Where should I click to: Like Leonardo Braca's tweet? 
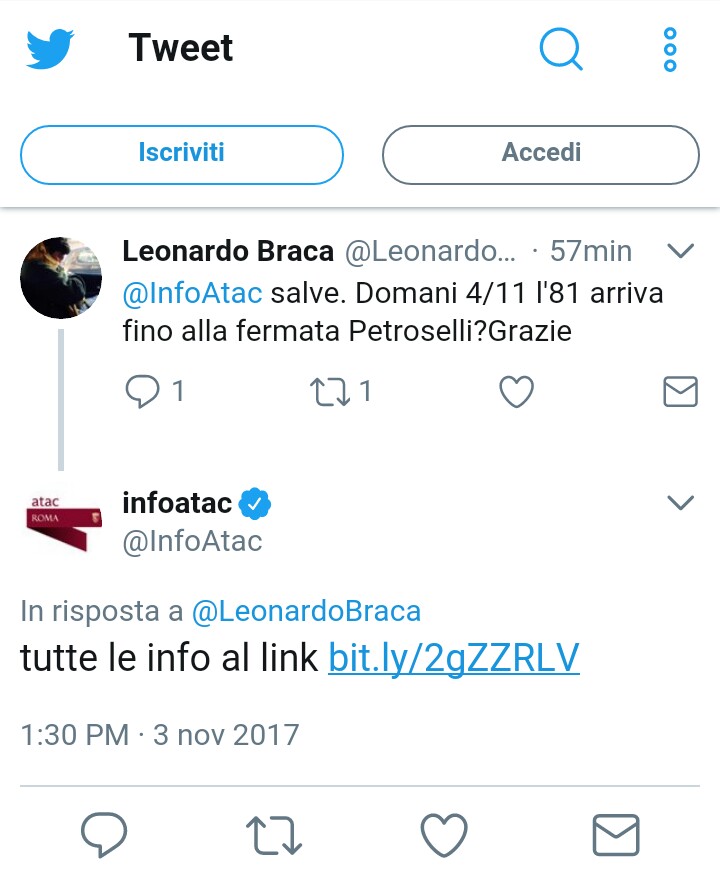coord(516,392)
